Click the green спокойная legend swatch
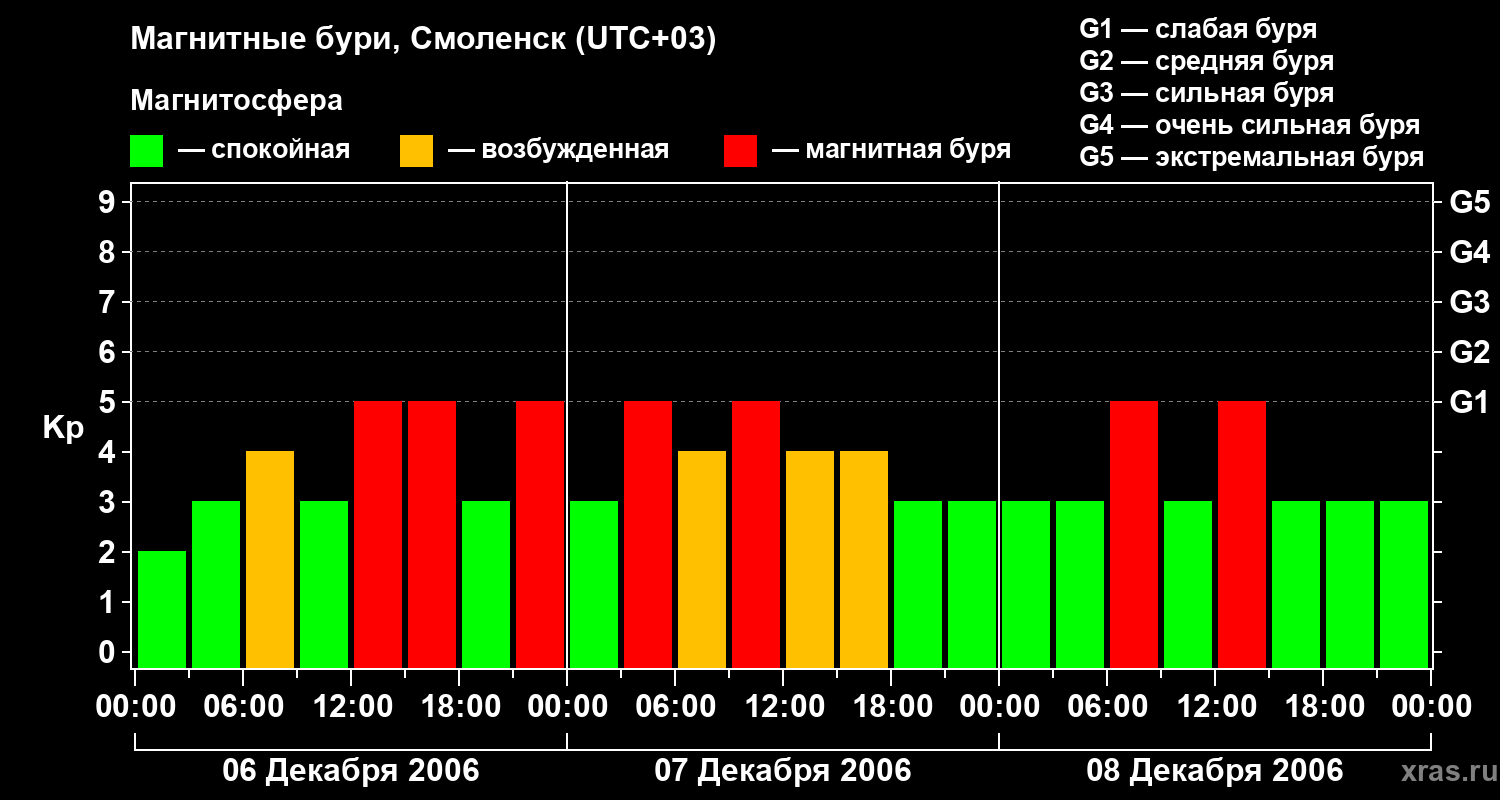The image size is (1500, 800). [146, 151]
